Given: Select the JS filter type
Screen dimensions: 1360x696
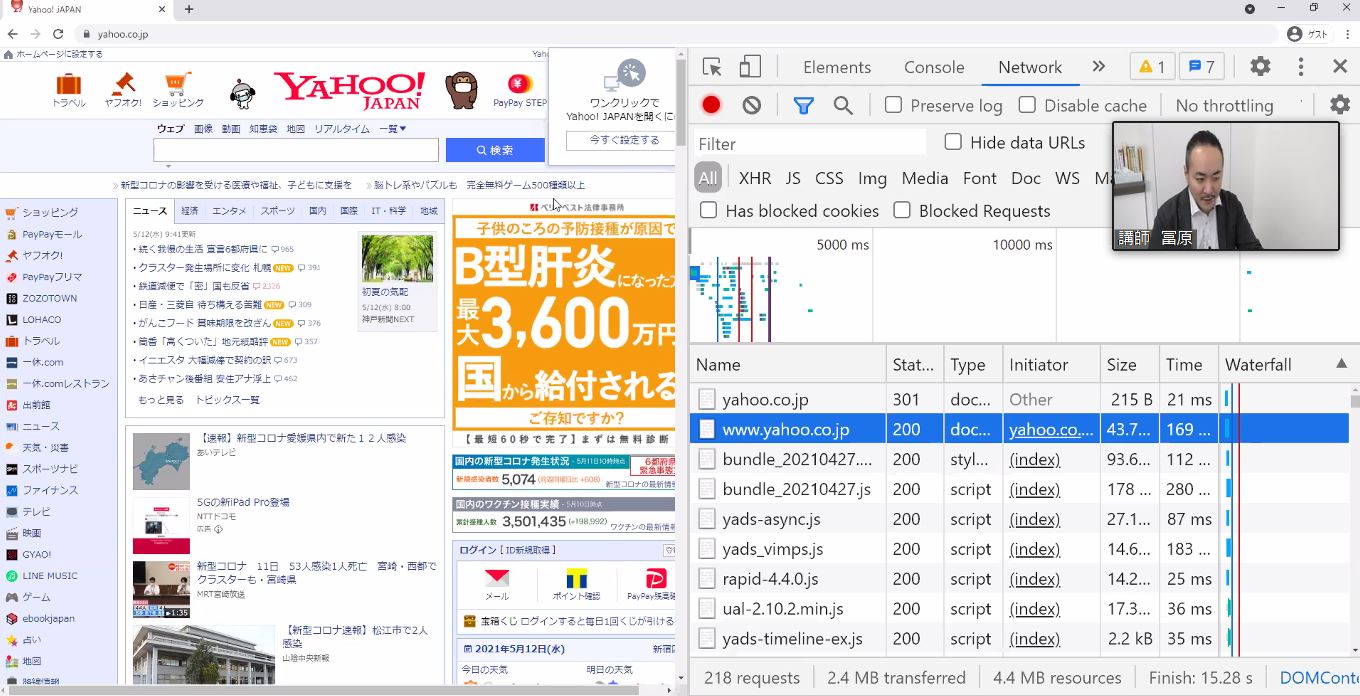Looking at the screenshot, I should pos(793,178).
